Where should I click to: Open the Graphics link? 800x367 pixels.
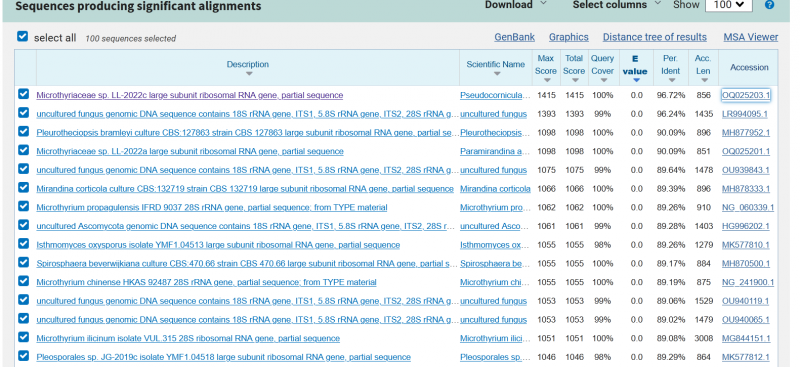568,37
